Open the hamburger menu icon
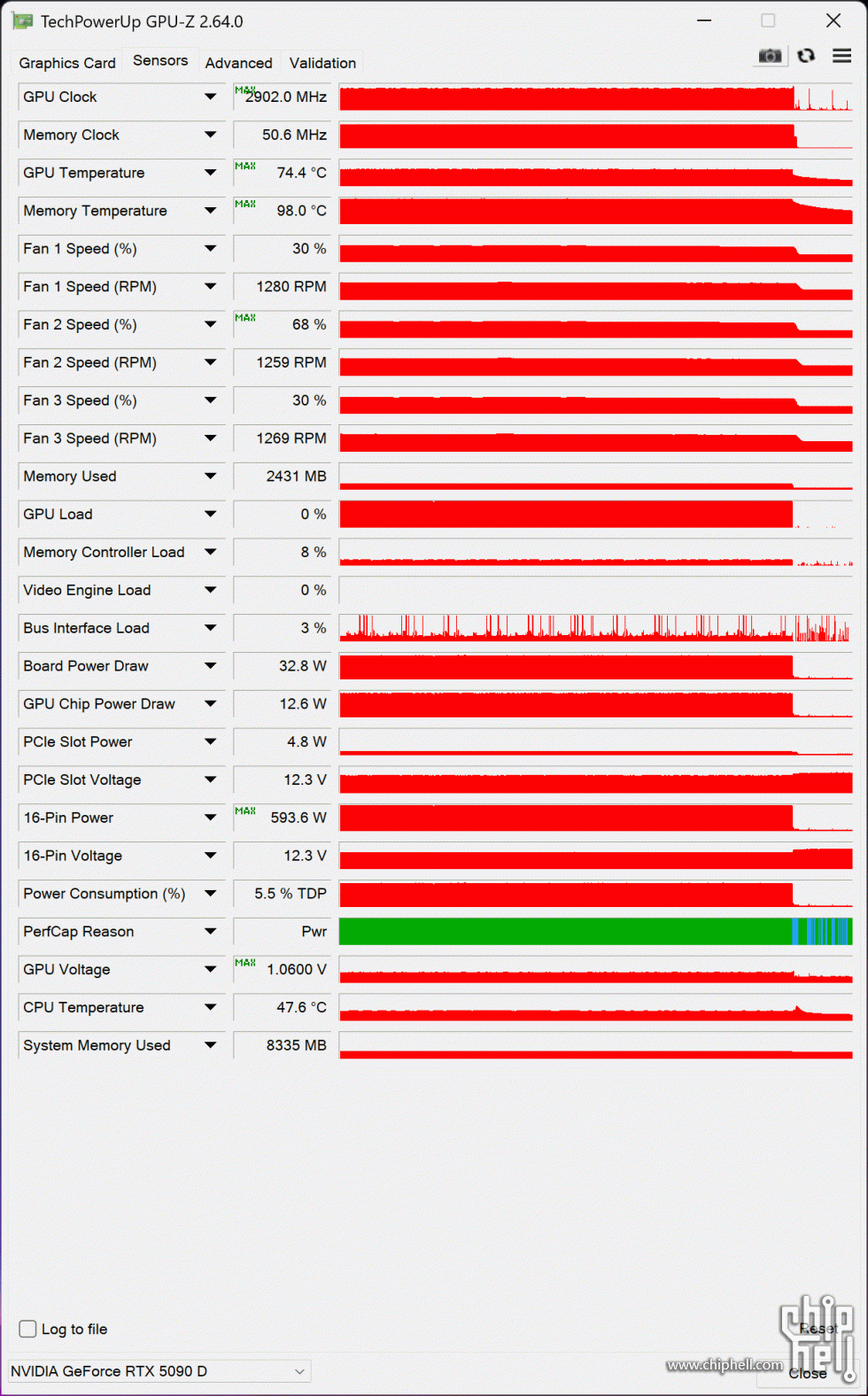The height and width of the screenshot is (1396, 868). click(x=841, y=56)
